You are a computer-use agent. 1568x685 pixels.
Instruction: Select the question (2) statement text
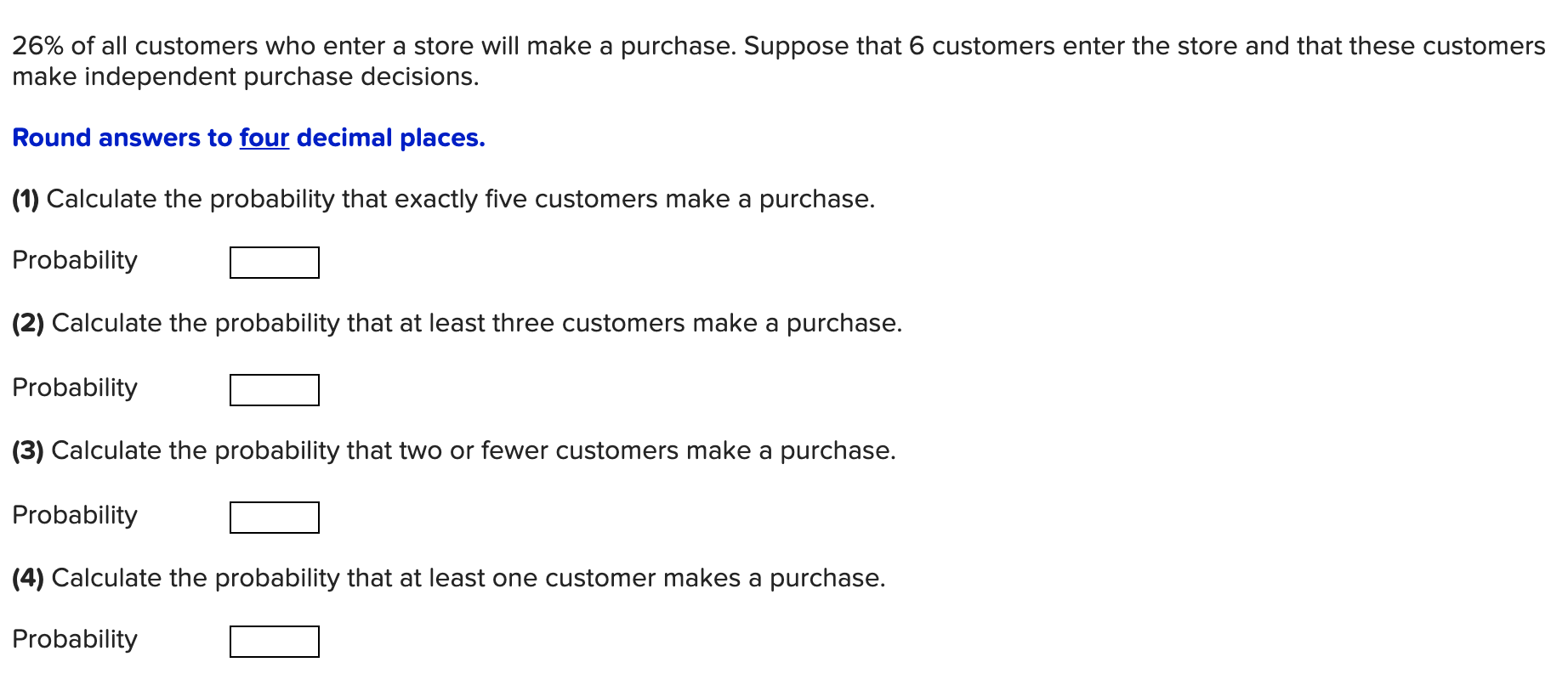455,324
